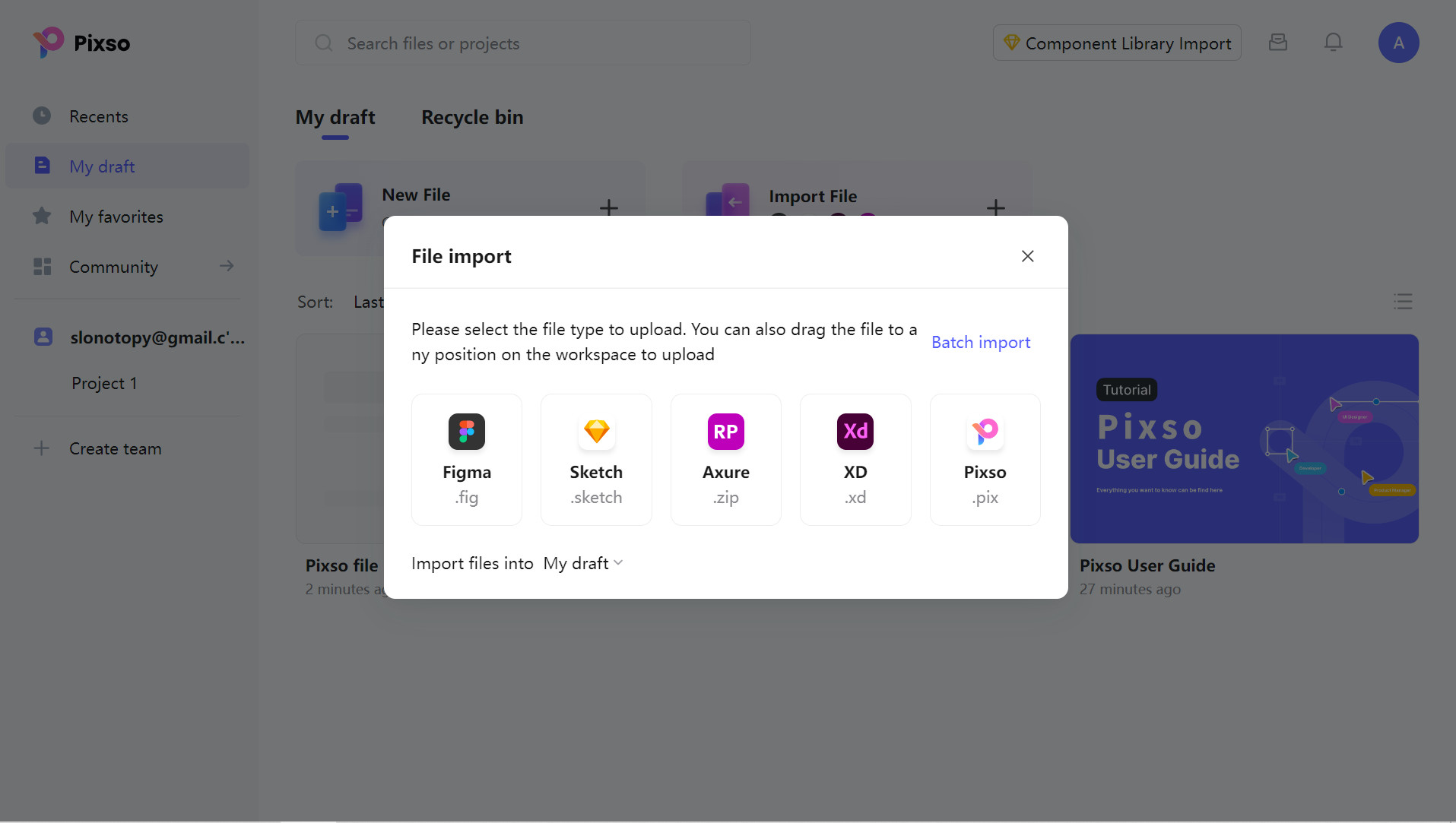Click Component Library Import button
1456x823 pixels.
coord(1117,43)
